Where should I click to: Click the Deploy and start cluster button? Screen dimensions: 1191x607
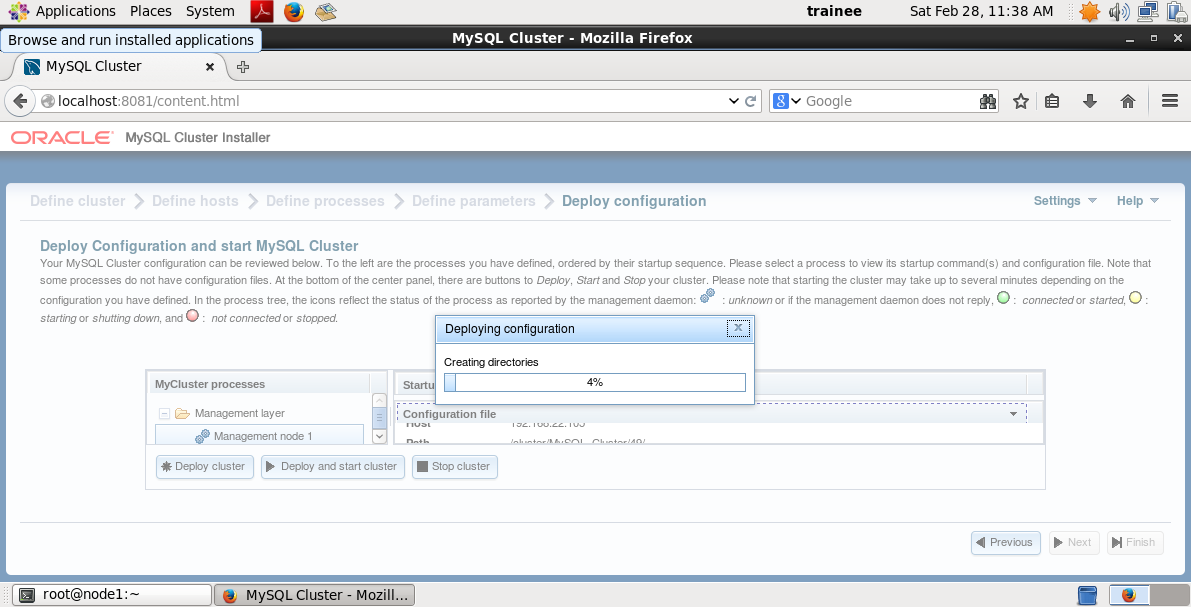330,467
